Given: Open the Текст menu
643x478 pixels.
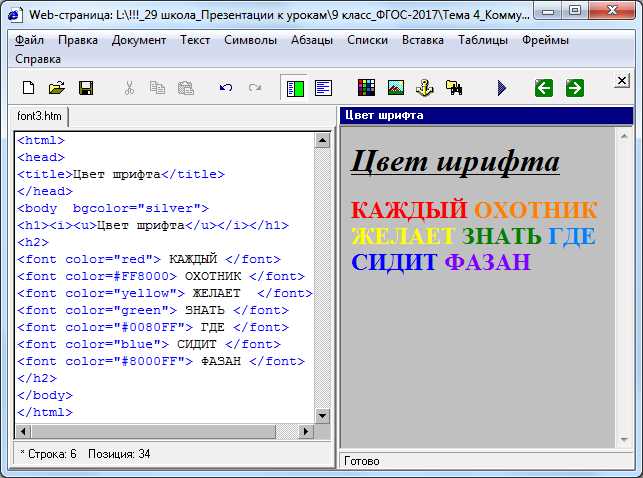Looking at the screenshot, I should click(x=195, y=40).
